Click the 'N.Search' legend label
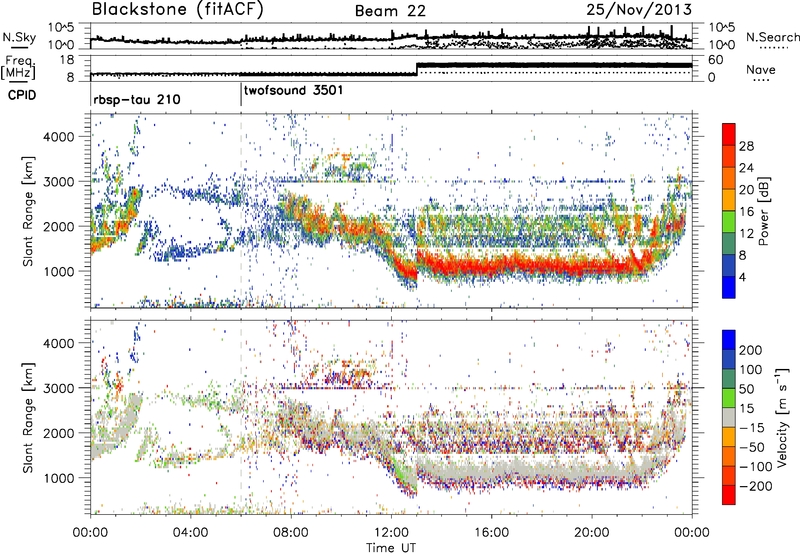 point(772,37)
